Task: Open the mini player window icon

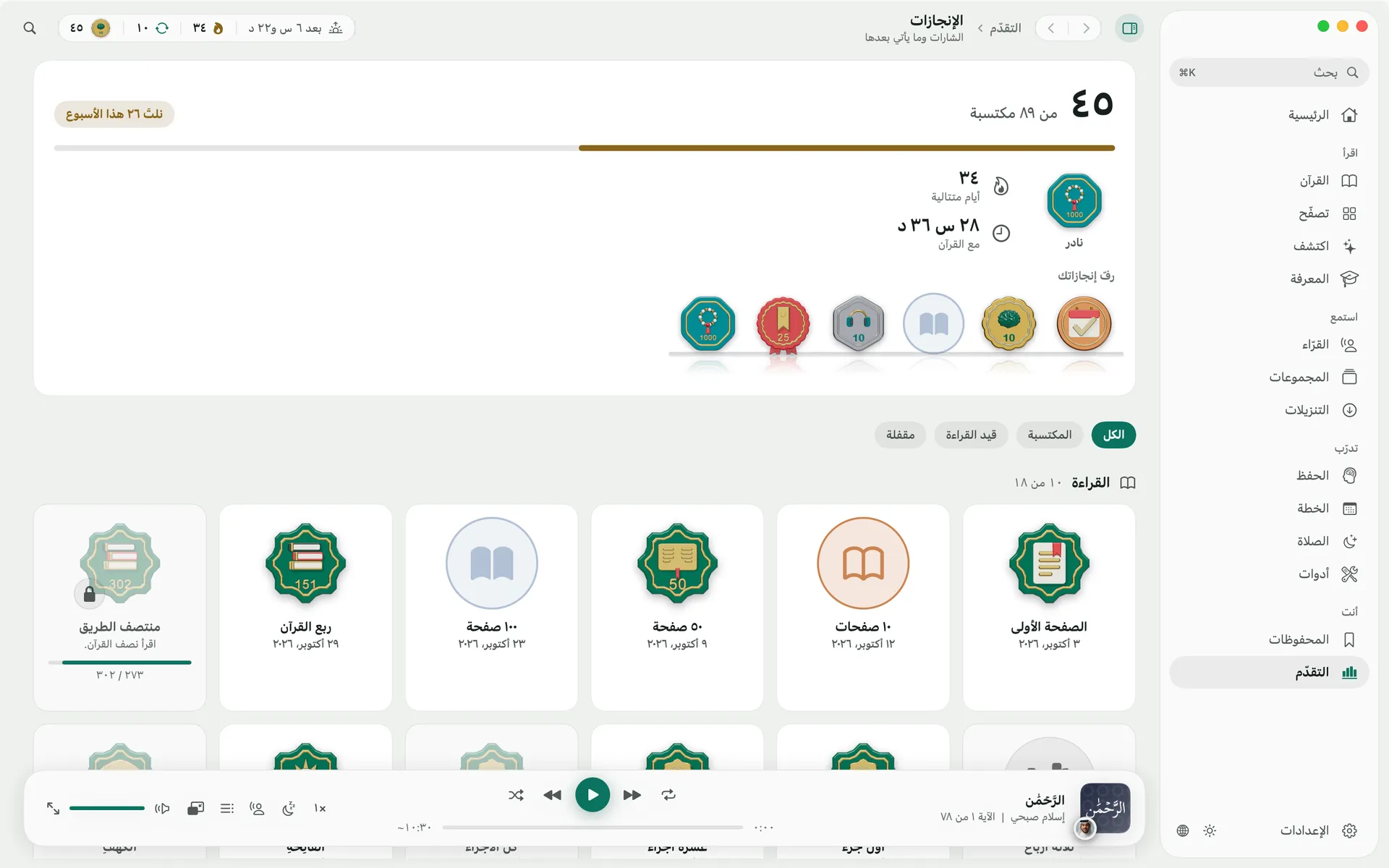Action: coord(196,808)
